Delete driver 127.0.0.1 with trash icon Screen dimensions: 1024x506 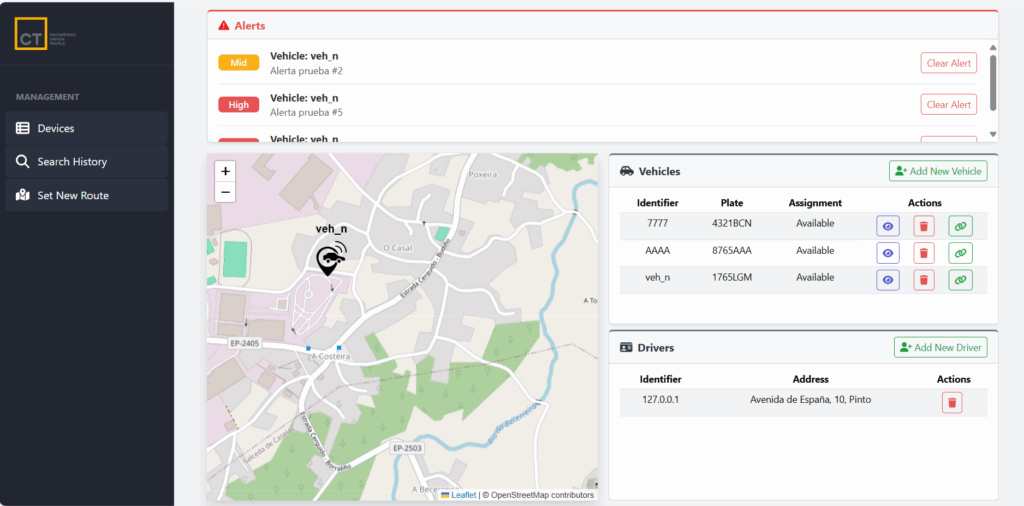(952, 403)
